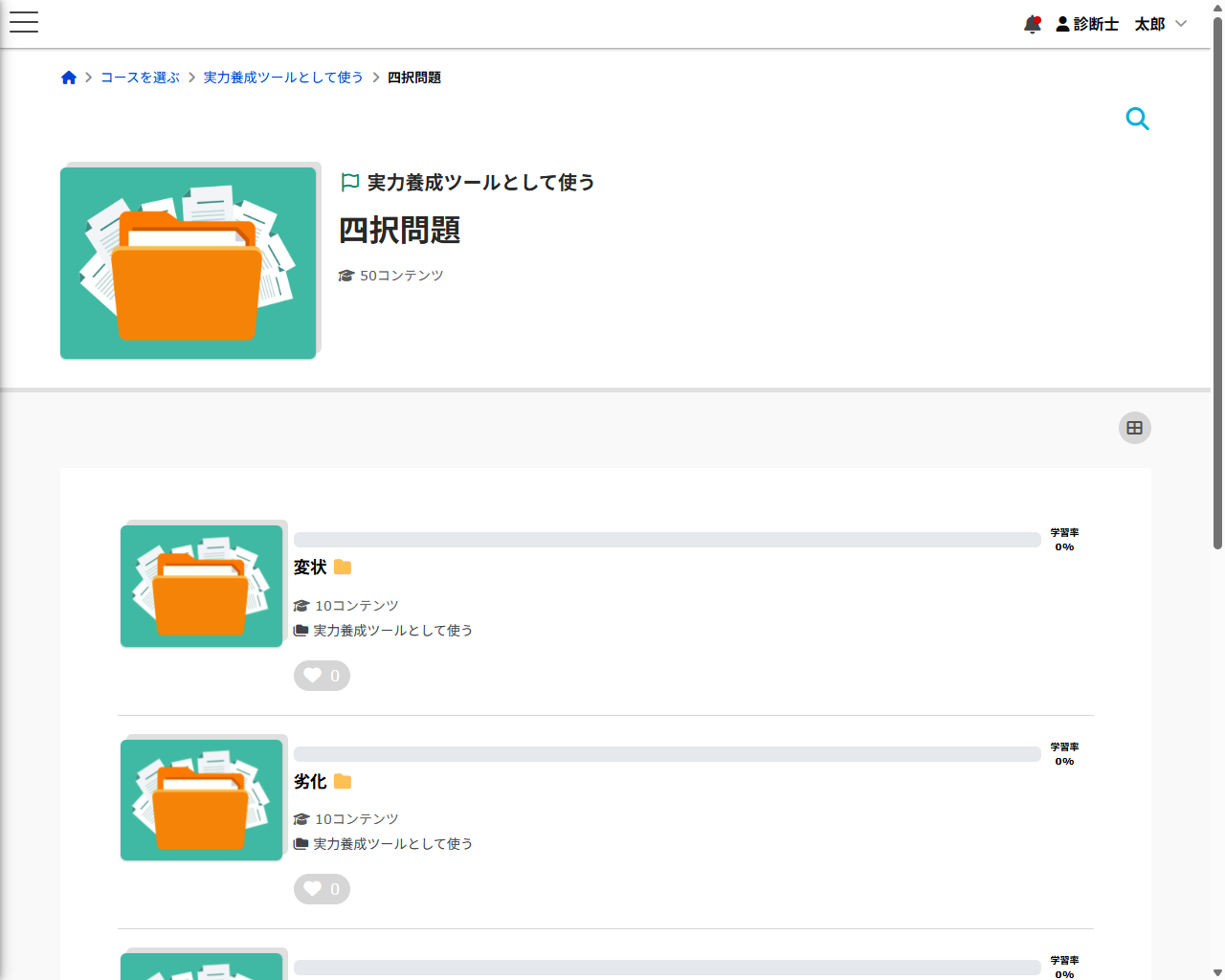Like the 変状 content with the heart button
1225x980 pixels.
click(322, 675)
